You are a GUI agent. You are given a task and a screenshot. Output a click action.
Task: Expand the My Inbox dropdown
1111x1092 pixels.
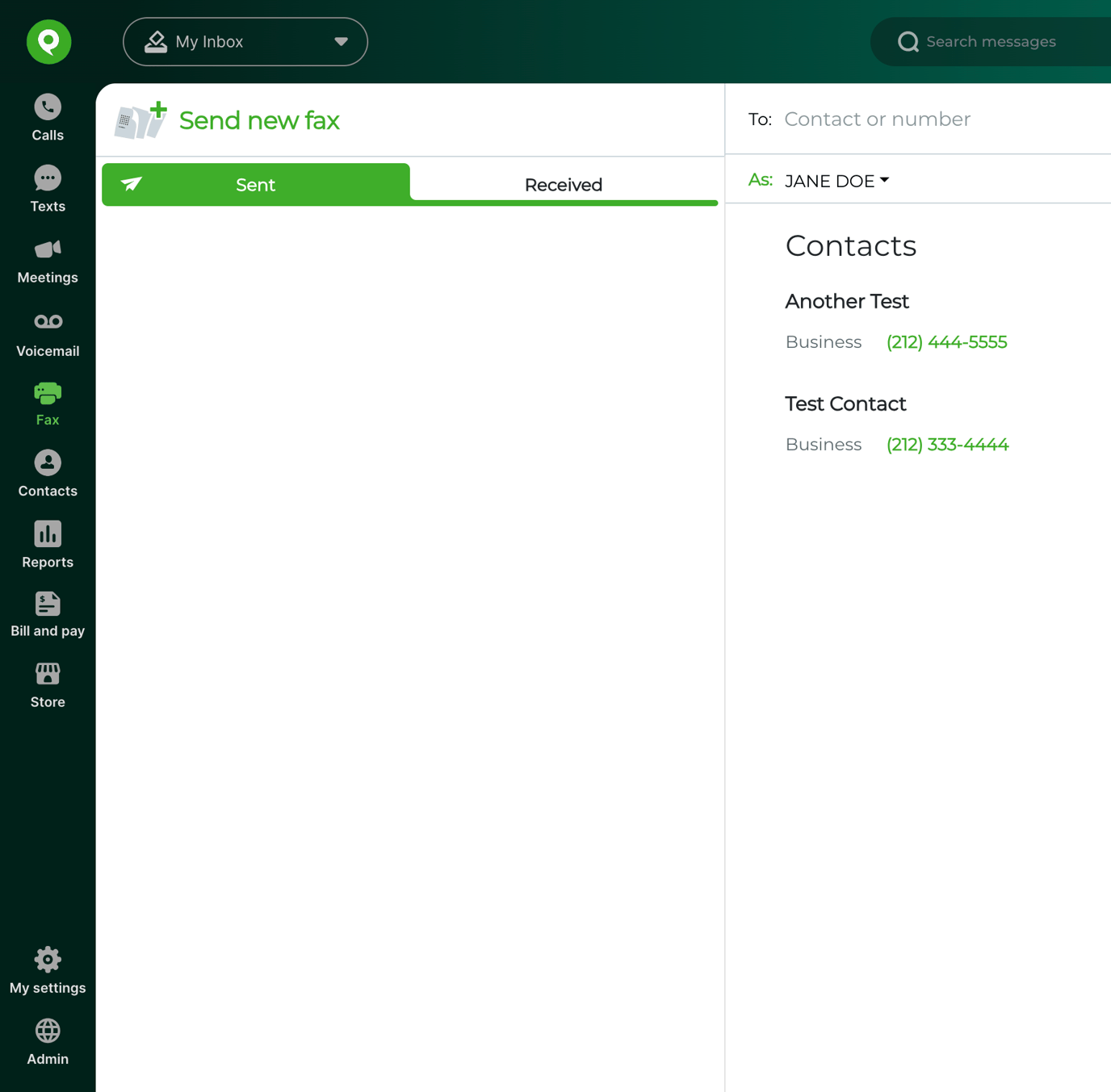point(245,42)
